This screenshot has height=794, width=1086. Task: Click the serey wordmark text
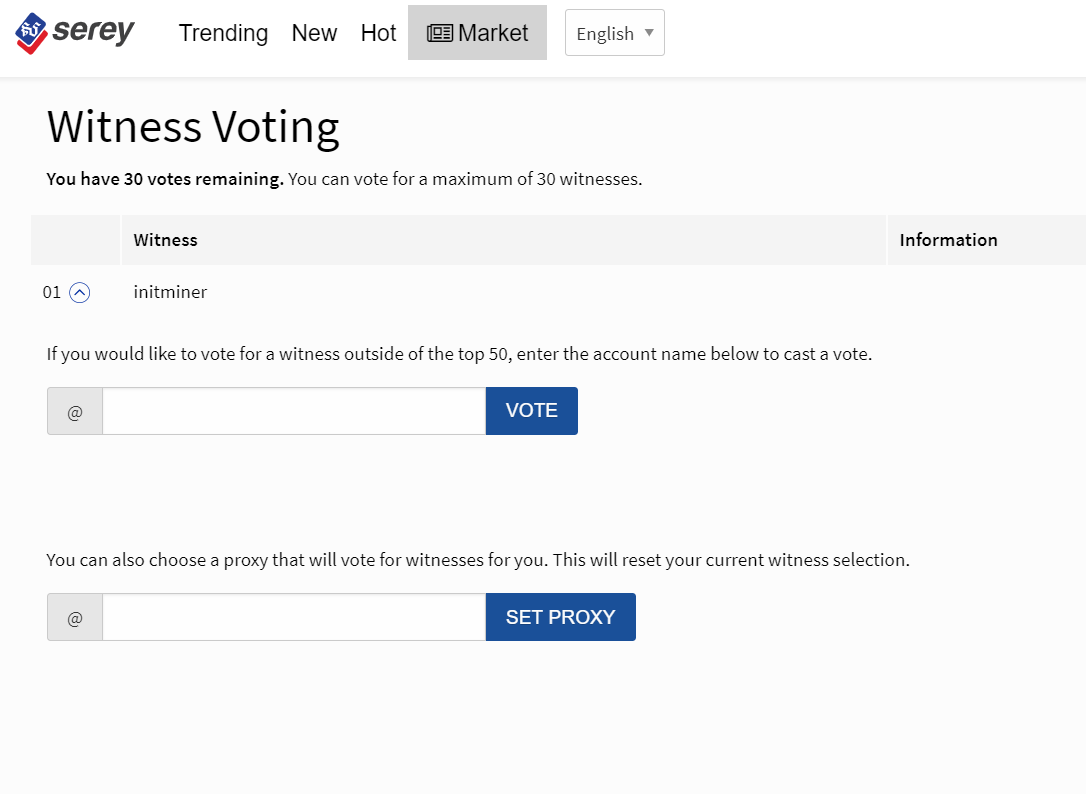tap(93, 32)
